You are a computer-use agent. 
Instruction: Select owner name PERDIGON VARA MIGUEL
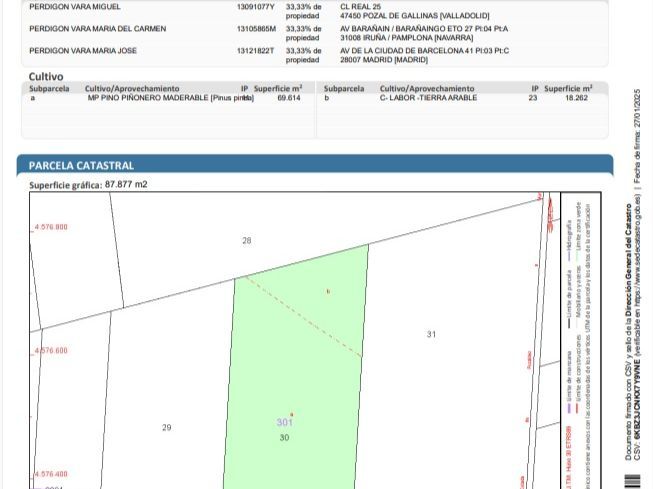coord(75,7)
